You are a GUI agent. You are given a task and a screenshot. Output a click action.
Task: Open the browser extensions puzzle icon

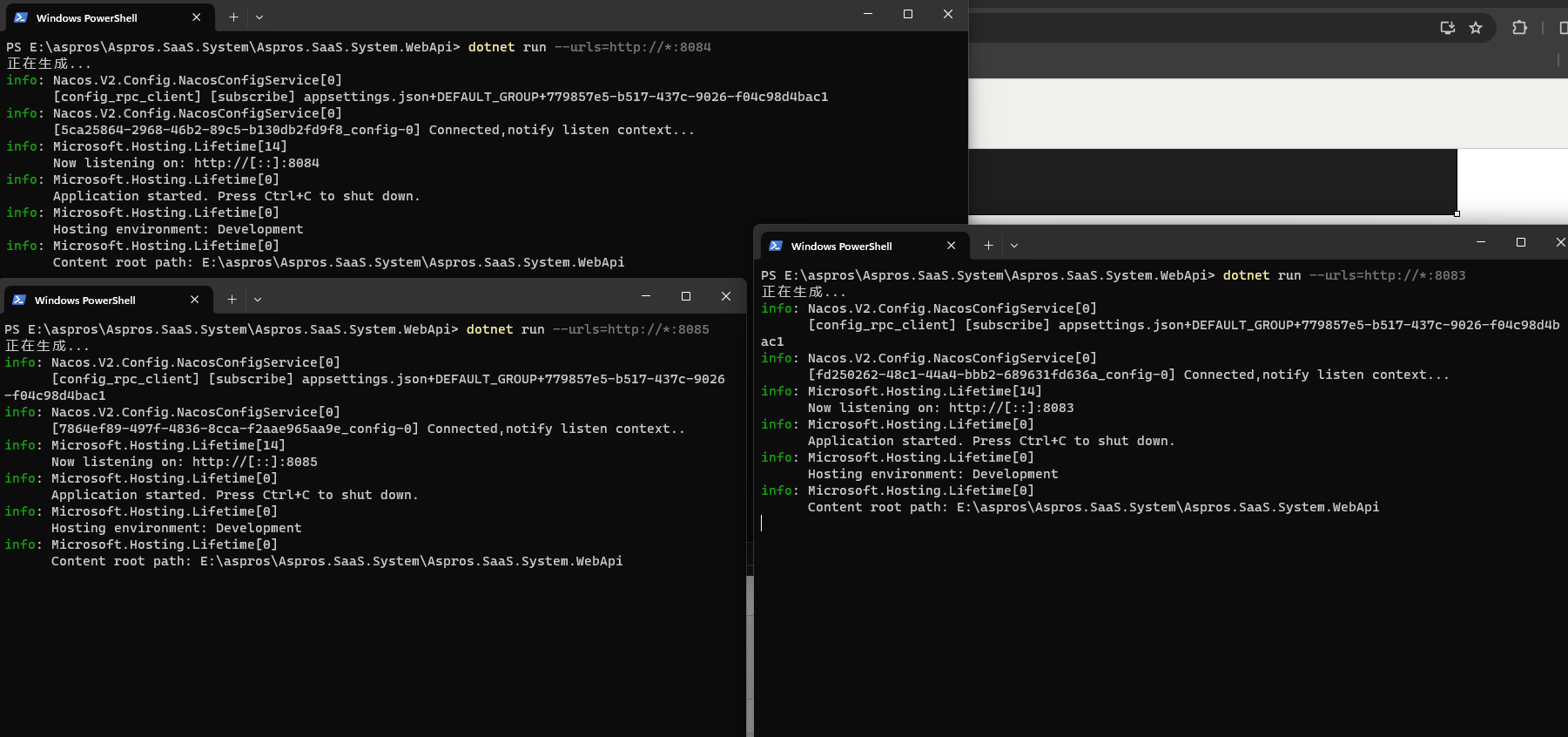[1520, 28]
